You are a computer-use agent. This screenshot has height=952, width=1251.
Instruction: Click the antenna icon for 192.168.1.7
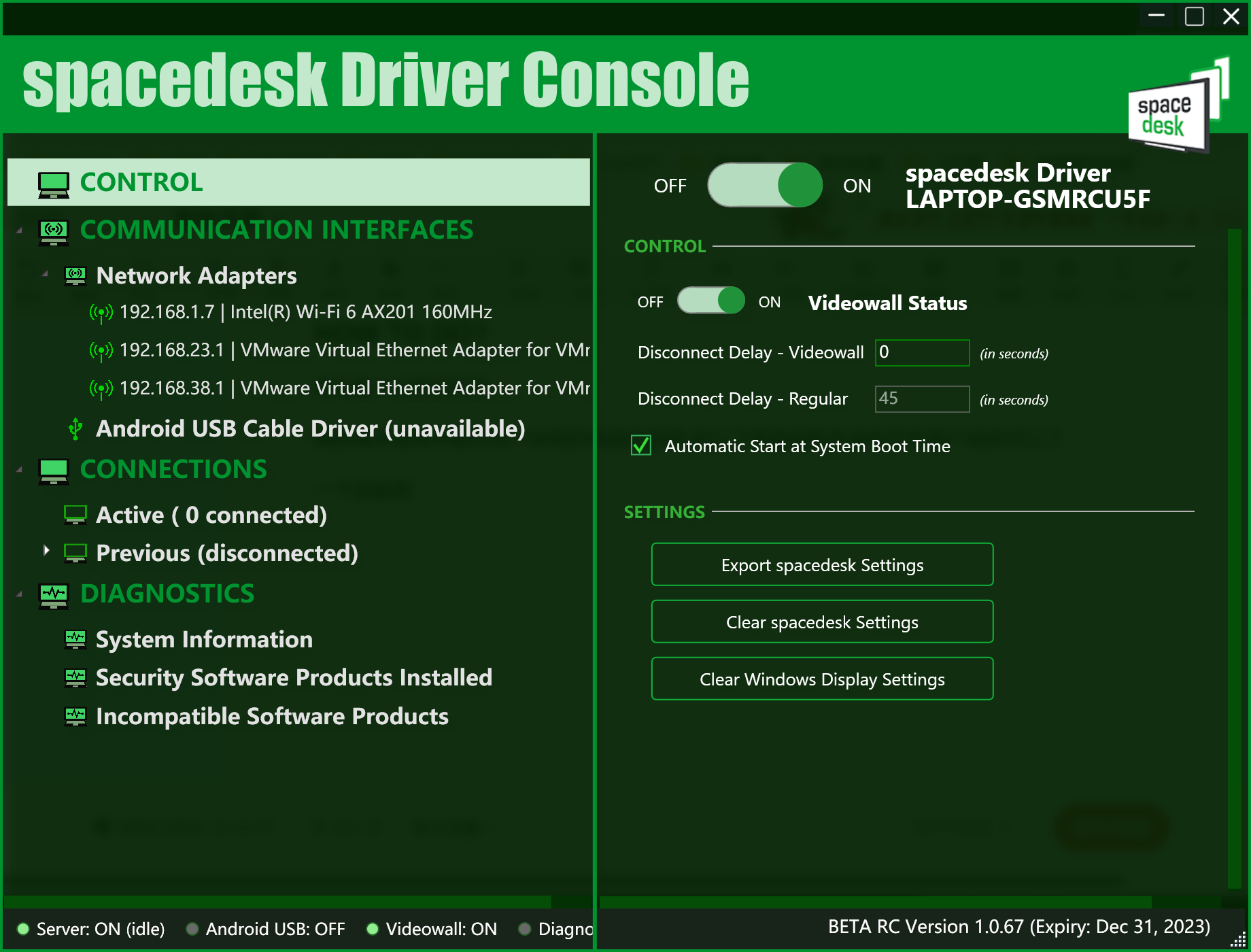101,313
